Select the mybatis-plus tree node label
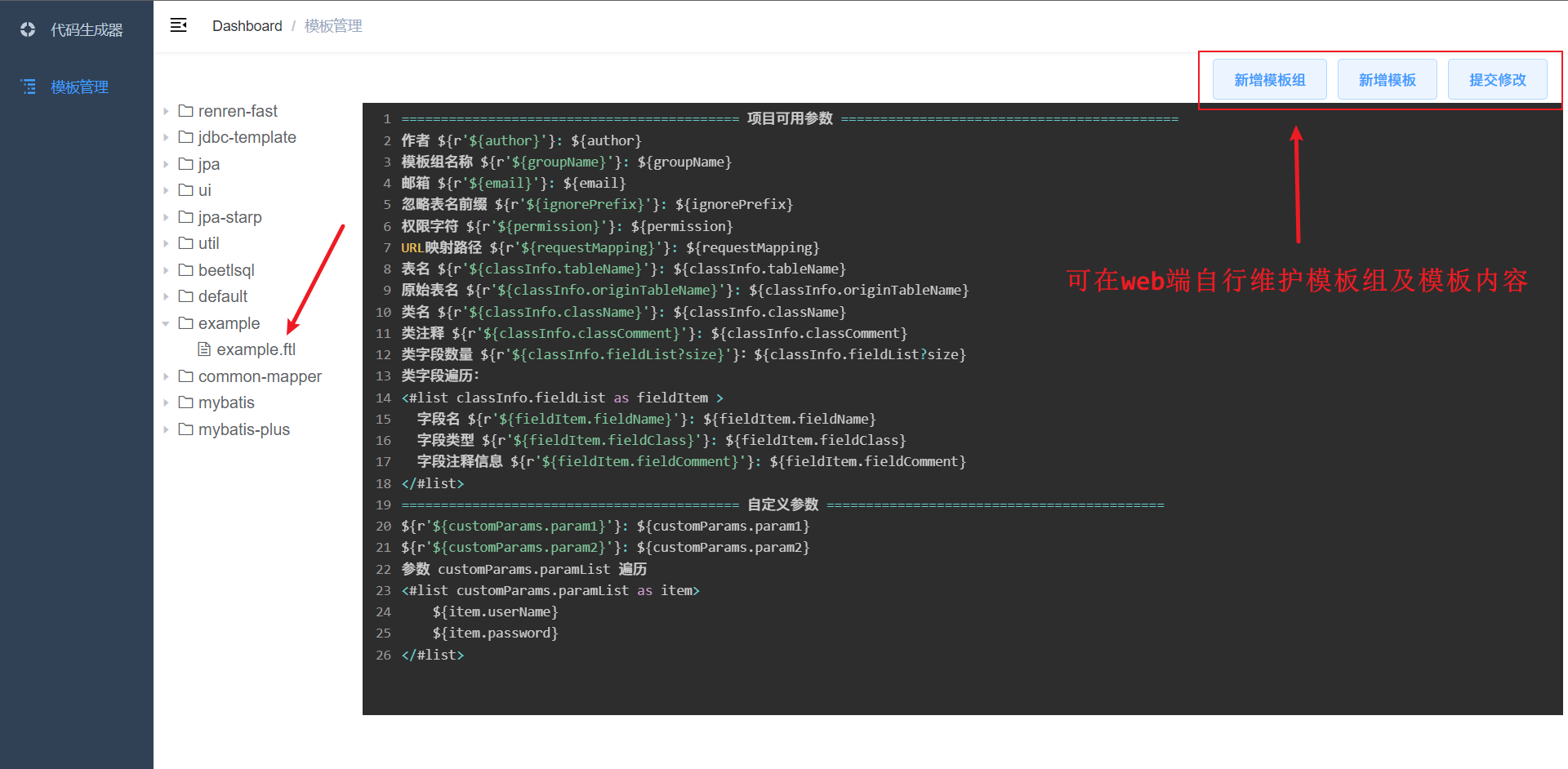1568x769 pixels. point(244,429)
